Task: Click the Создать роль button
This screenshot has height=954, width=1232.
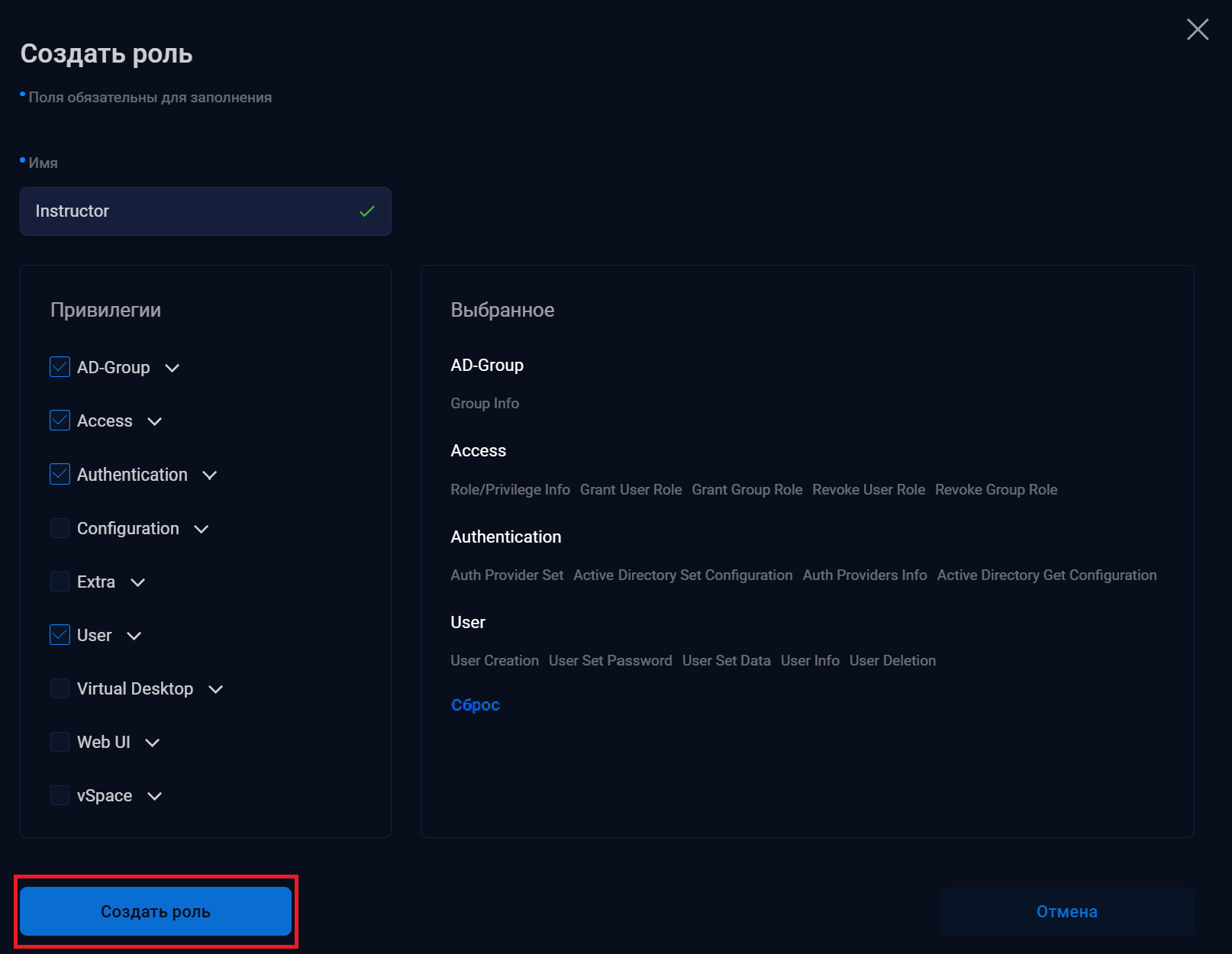Action: point(156,911)
